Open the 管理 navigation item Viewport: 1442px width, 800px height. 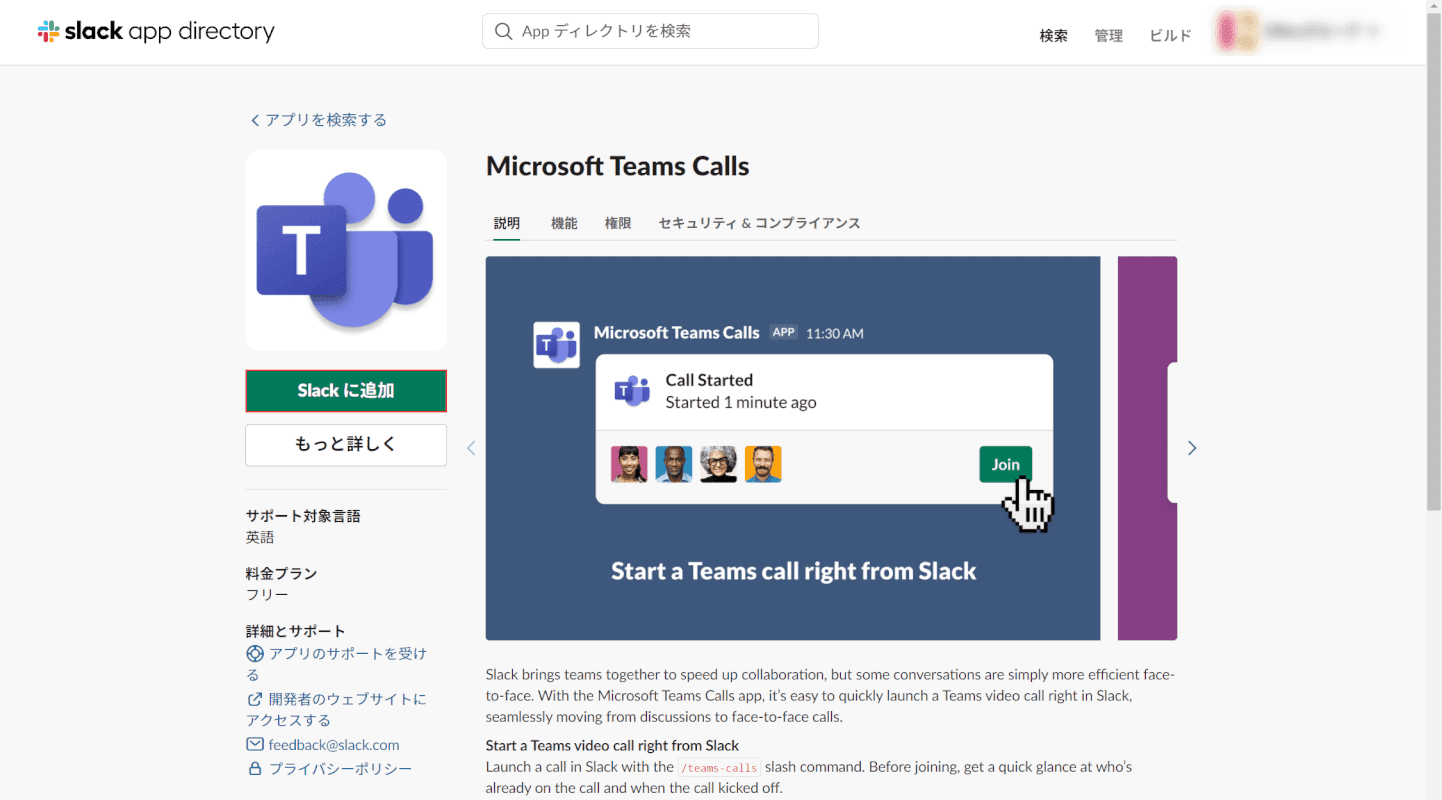click(1108, 35)
